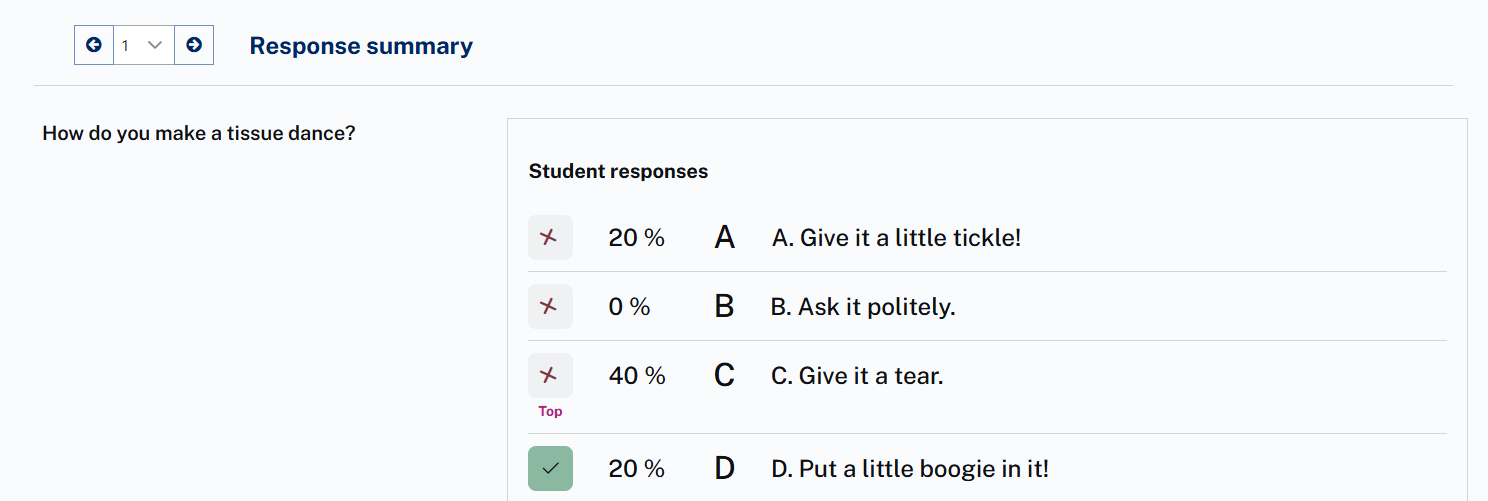The image size is (1488, 501).
Task: Select the 'Give it a tear.' response
Action: 857,376
